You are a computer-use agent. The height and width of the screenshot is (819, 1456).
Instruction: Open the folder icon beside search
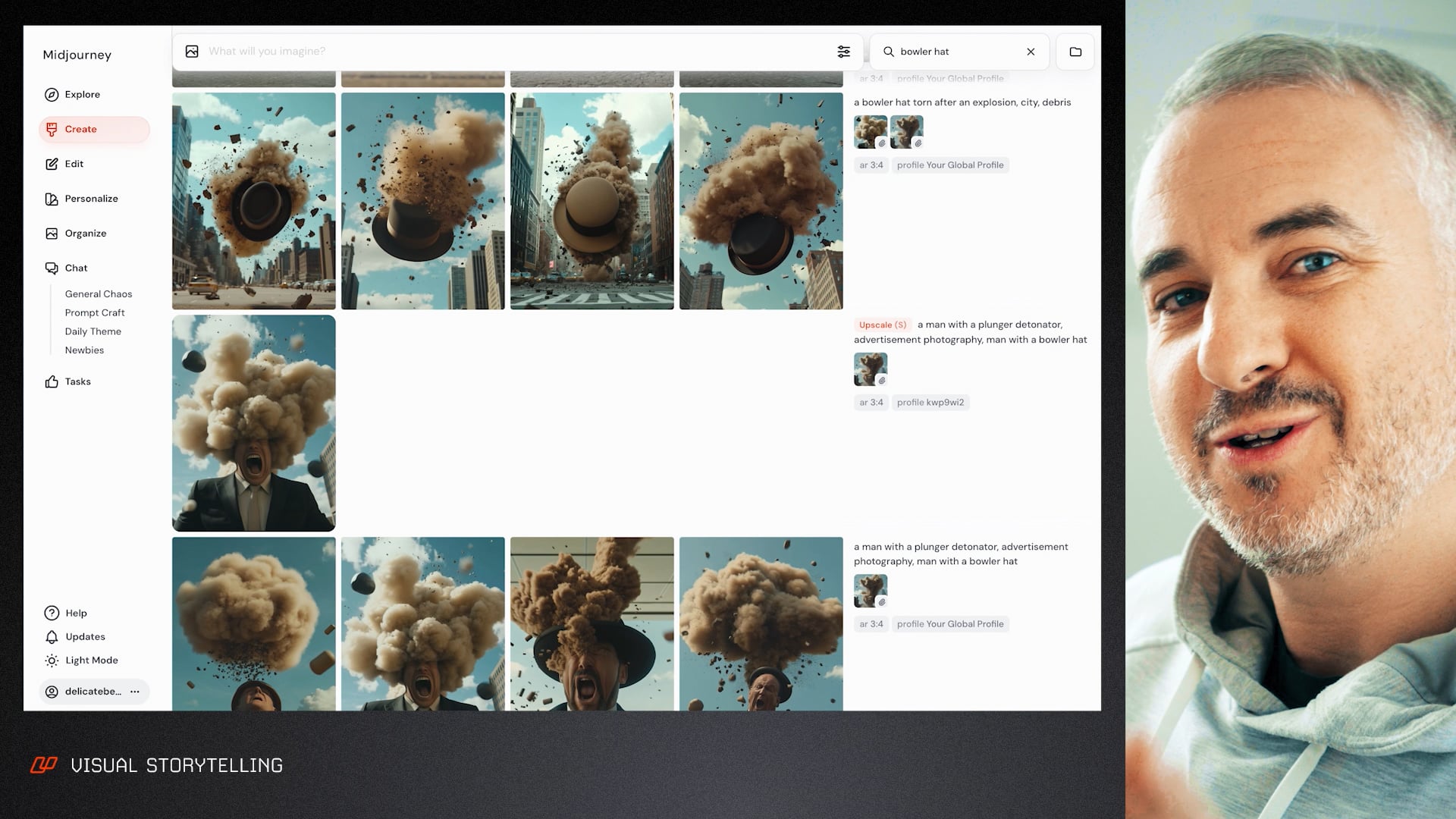point(1075,51)
